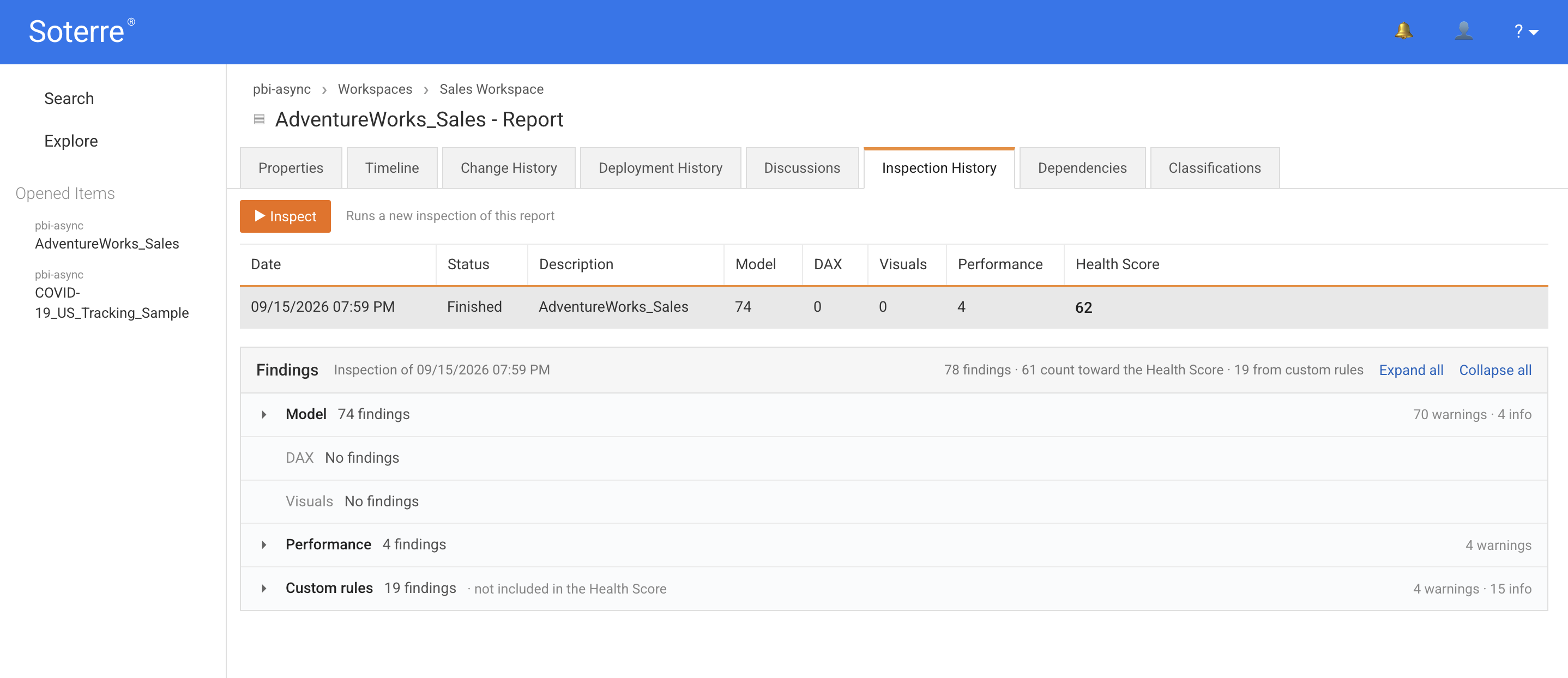
Task: Click the Visuals No findings row
Action: 894,502
